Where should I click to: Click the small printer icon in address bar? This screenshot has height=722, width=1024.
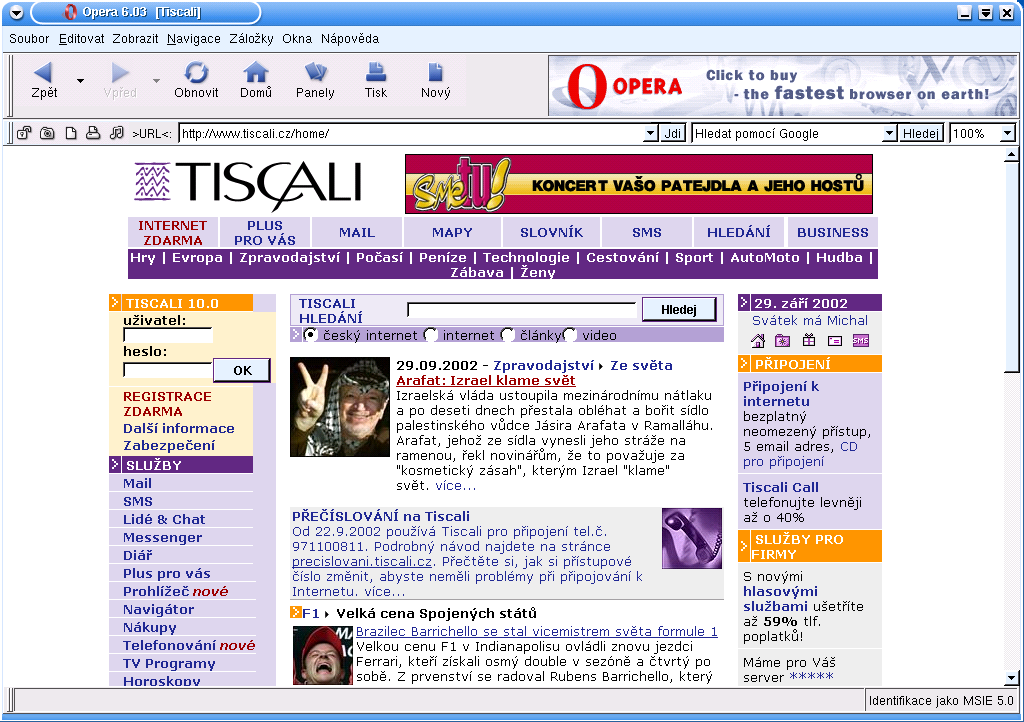tap(93, 133)
